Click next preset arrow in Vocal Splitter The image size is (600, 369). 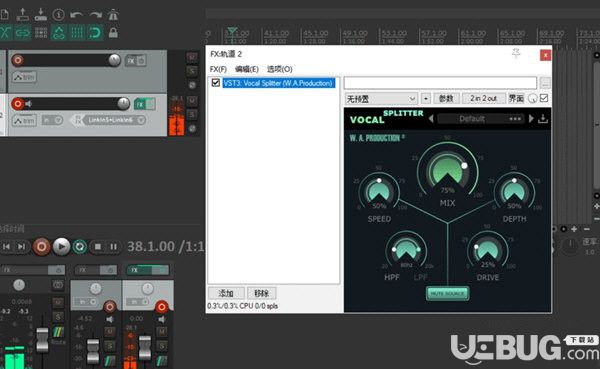[531, 119]
